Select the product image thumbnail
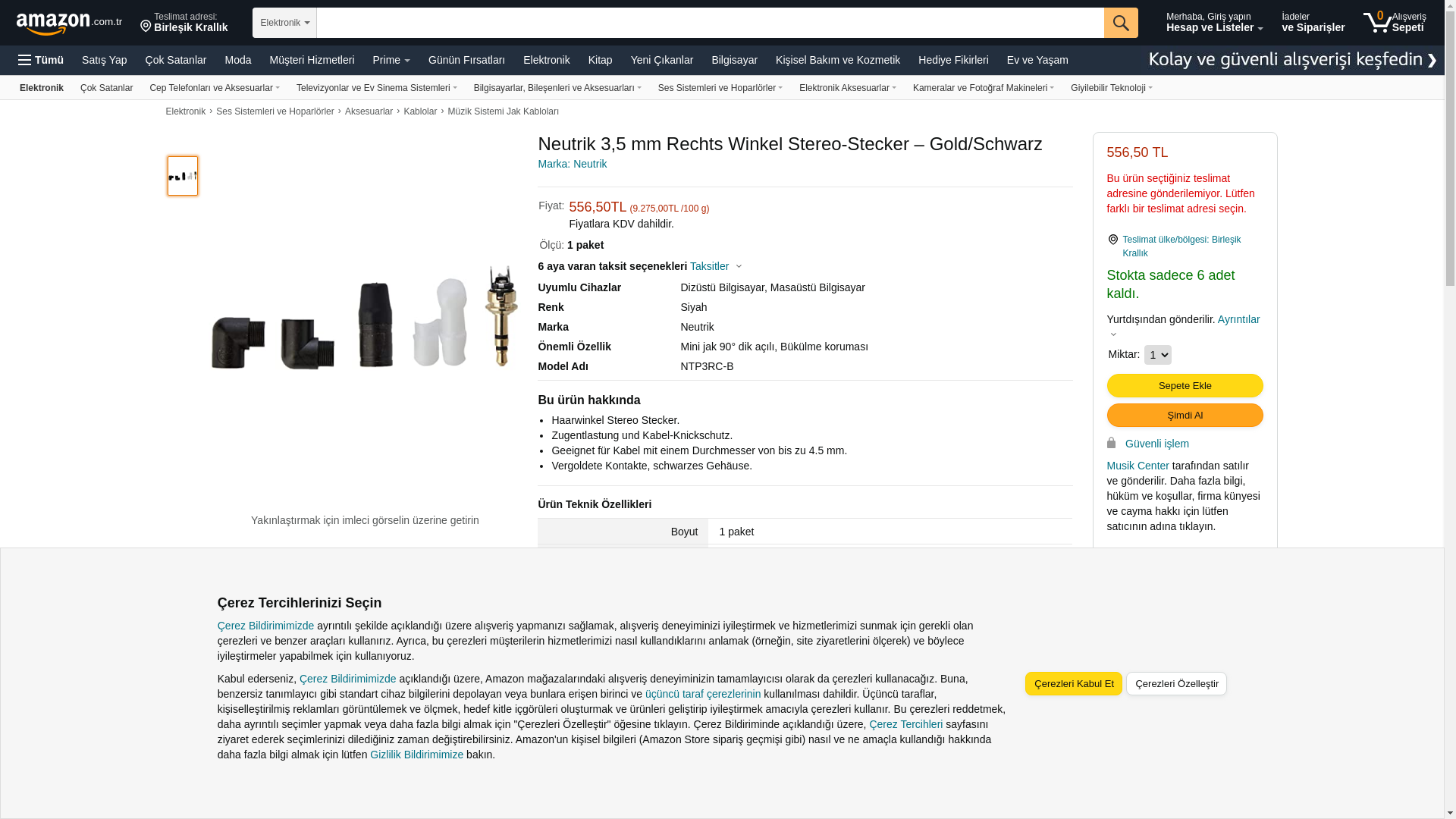This screenshot has width=1456, height=819. tap(183, 176)
